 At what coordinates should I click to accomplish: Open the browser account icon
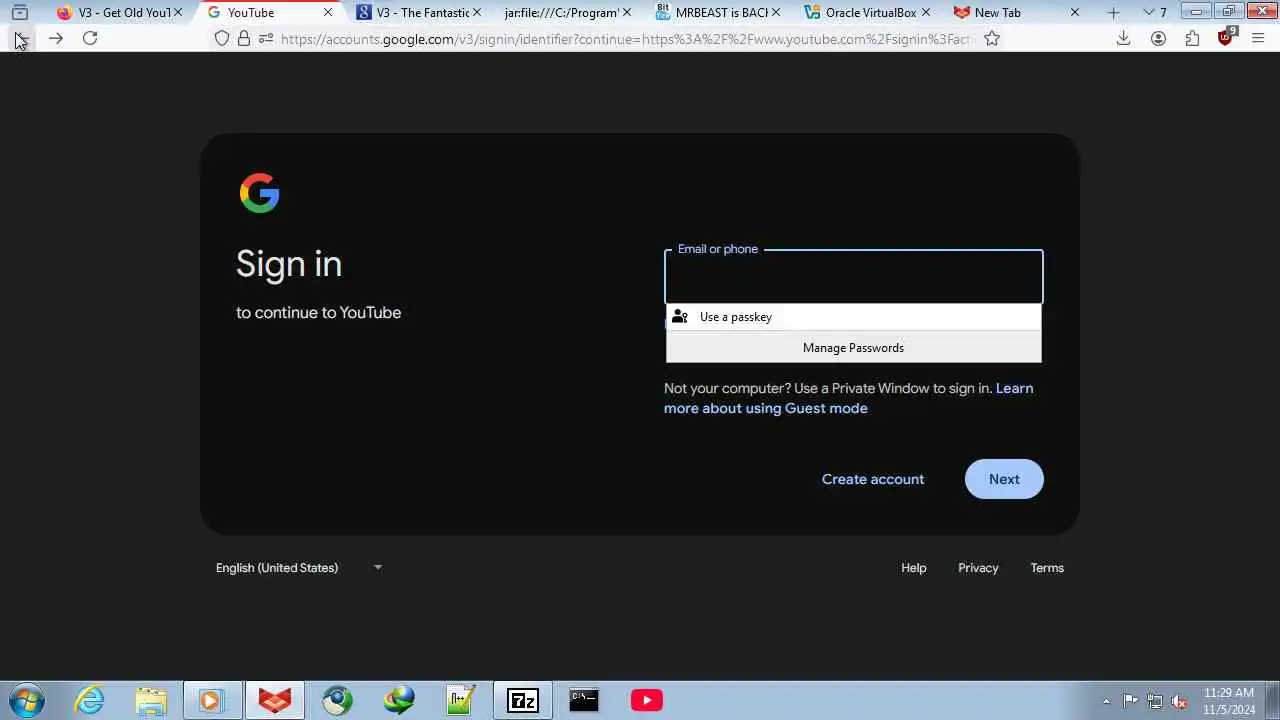pyautogui.click(x=1158, y=38)
